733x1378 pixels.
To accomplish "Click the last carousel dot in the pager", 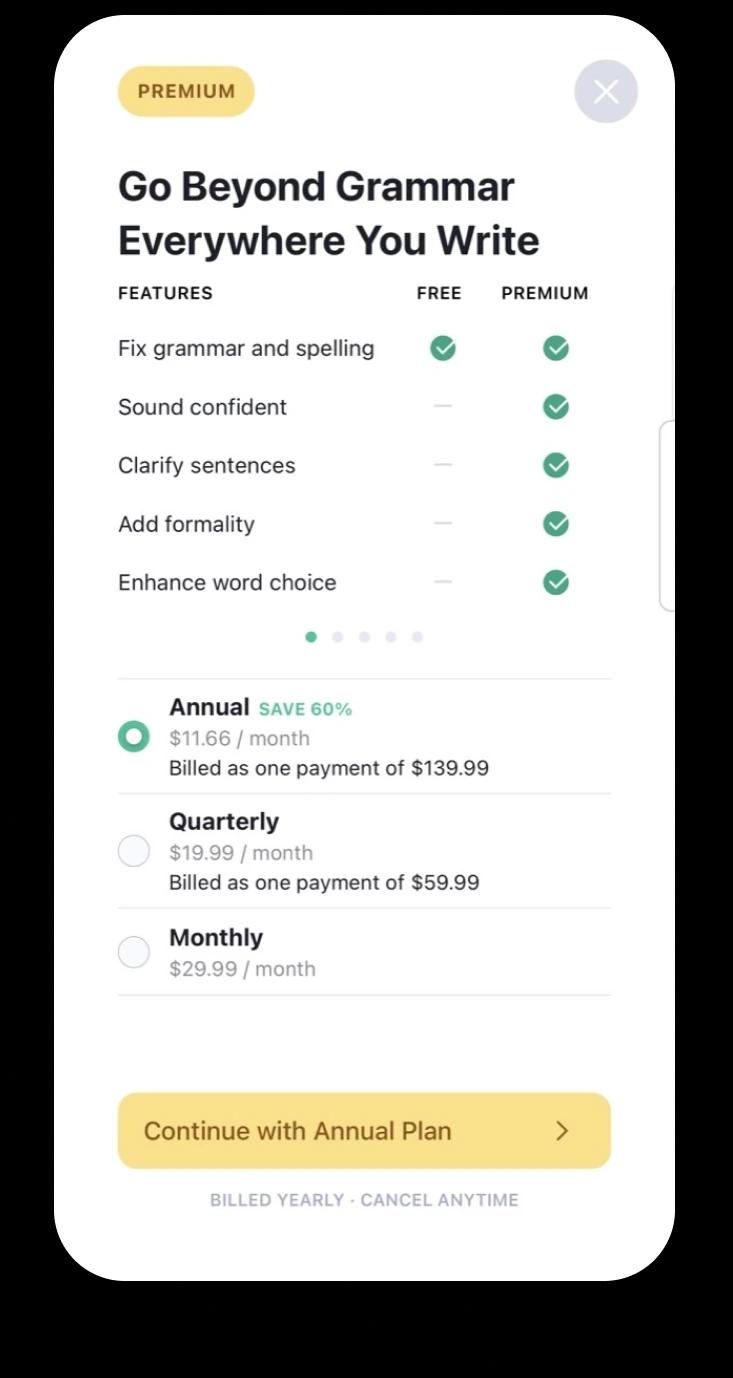I will (417, 636).
